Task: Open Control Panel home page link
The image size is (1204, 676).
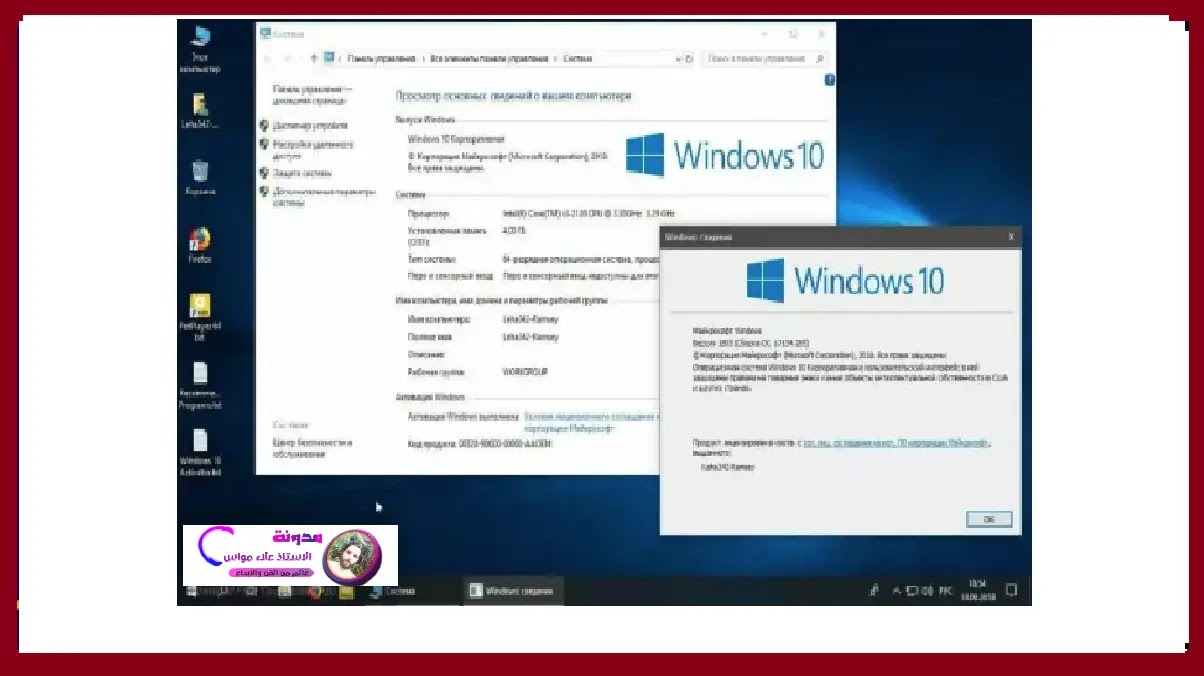Action: [x=310, y=94]
